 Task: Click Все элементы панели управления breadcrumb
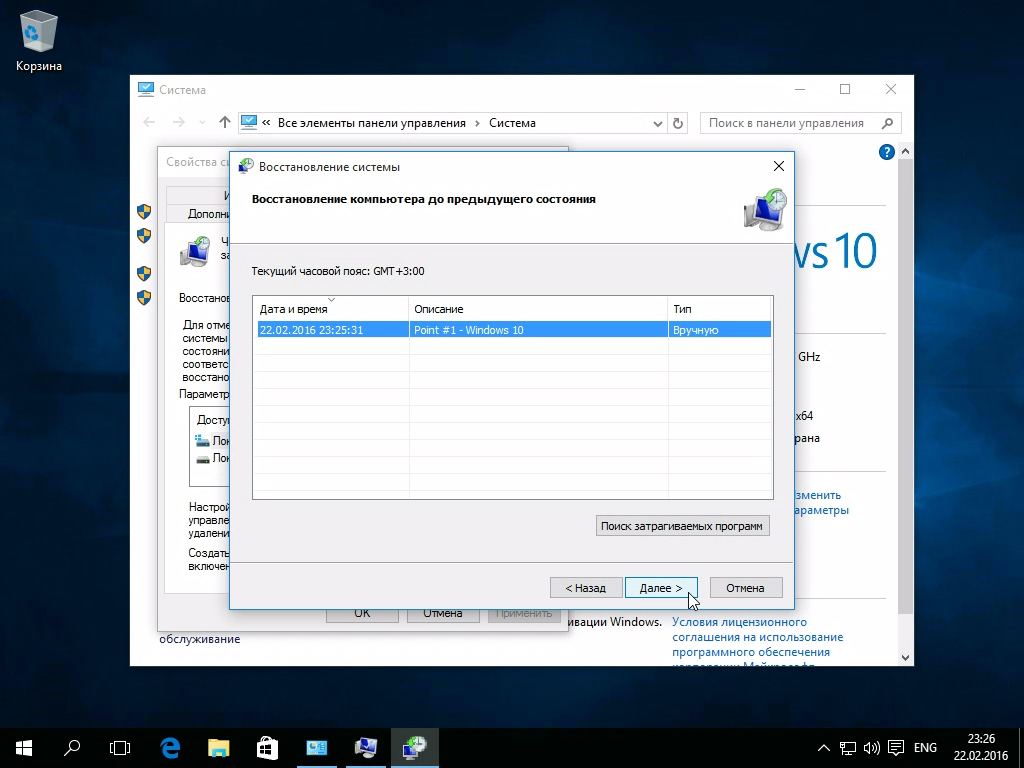point(372,123)
